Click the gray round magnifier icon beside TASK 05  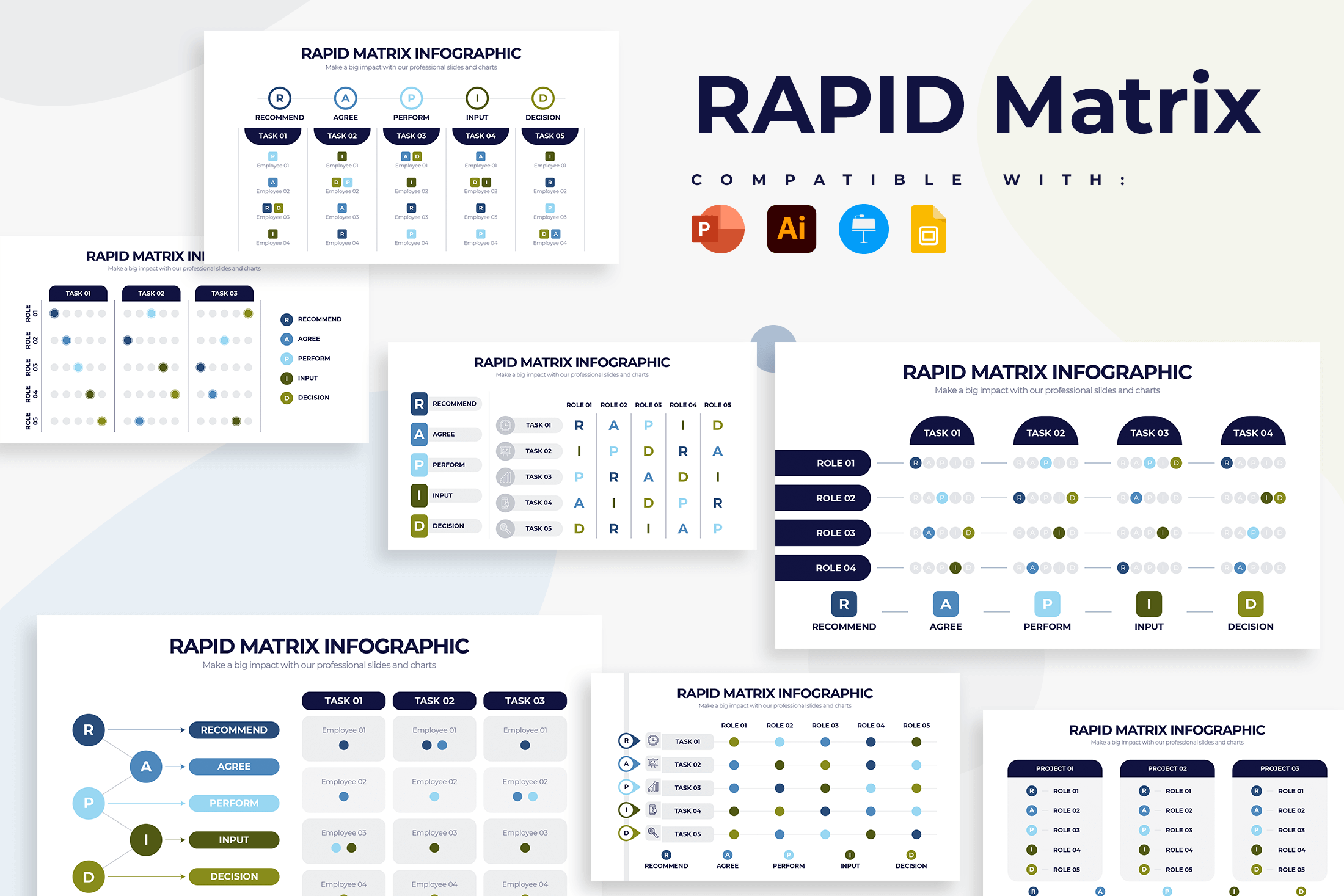[505, 528]
